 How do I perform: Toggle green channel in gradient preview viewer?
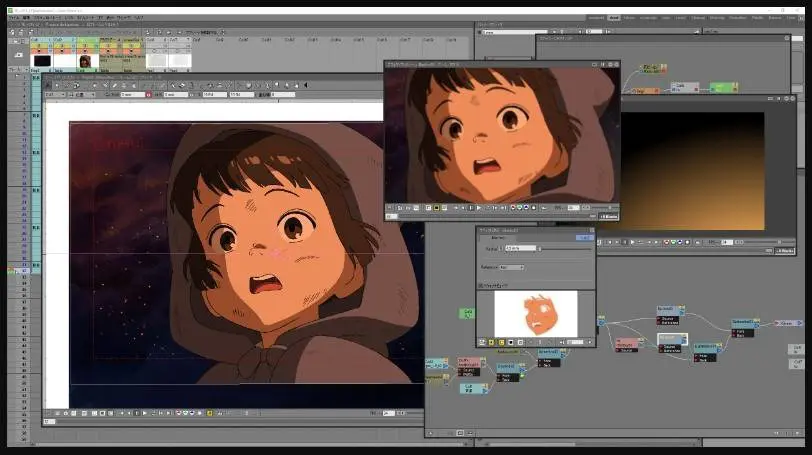[x=673, y=242]
